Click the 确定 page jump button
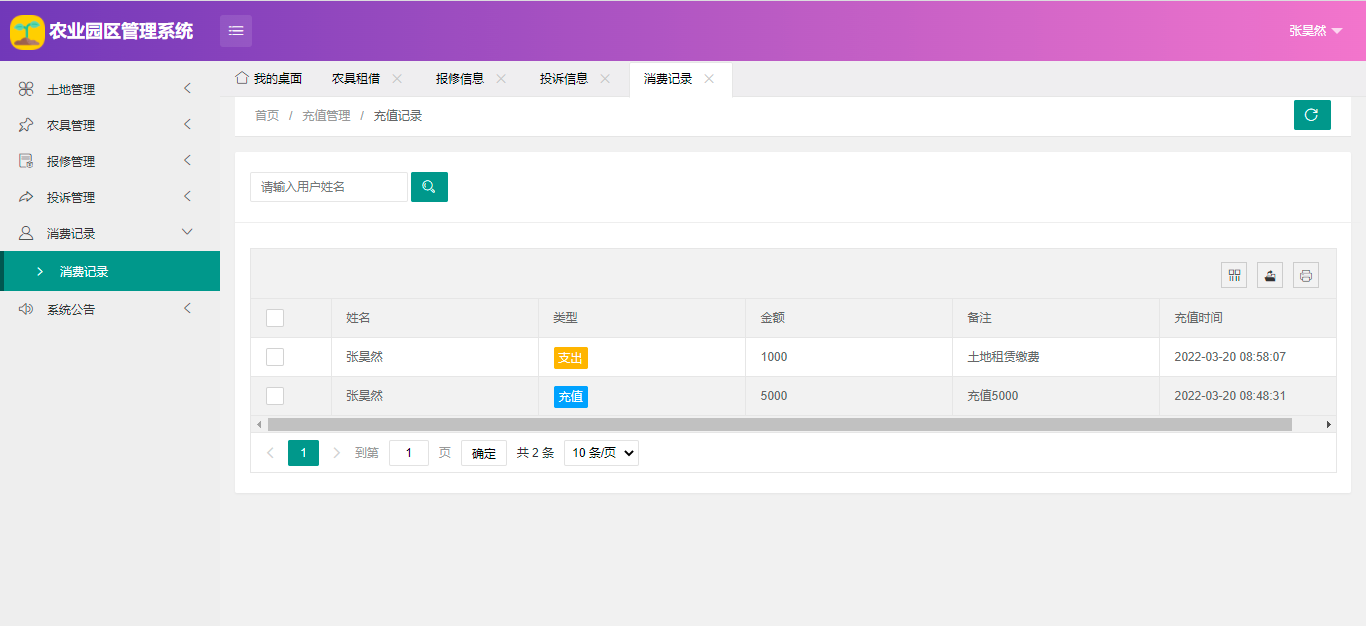 point(484,453)
